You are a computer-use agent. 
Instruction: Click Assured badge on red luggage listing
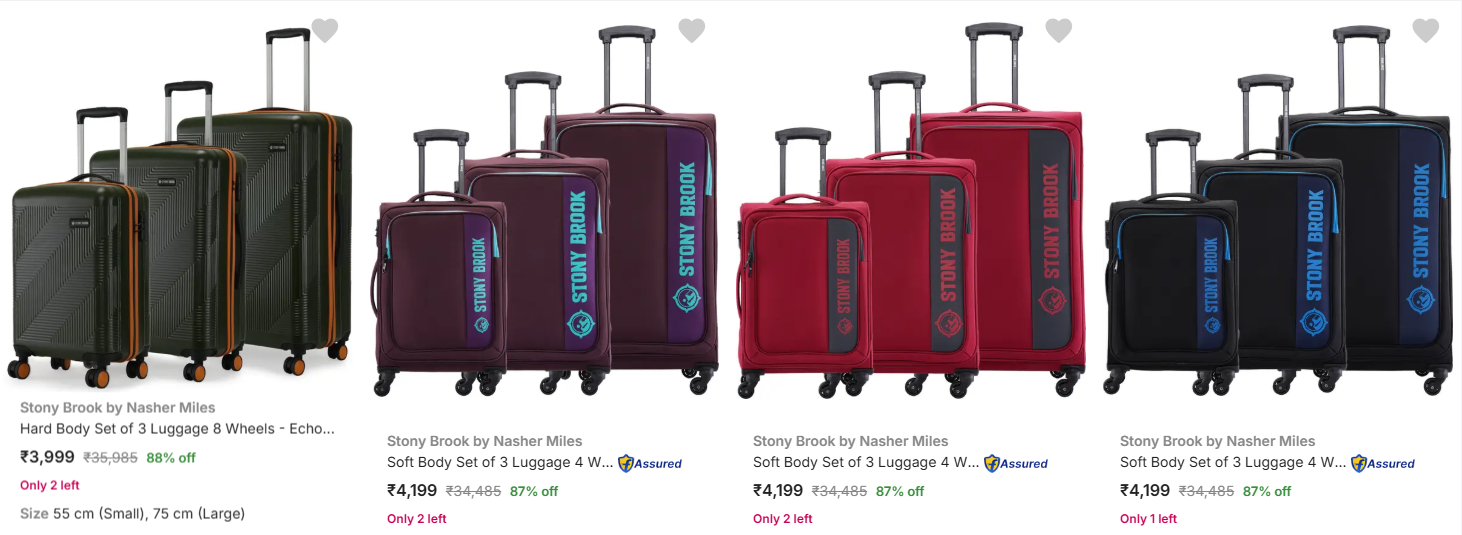point(1016,463)
